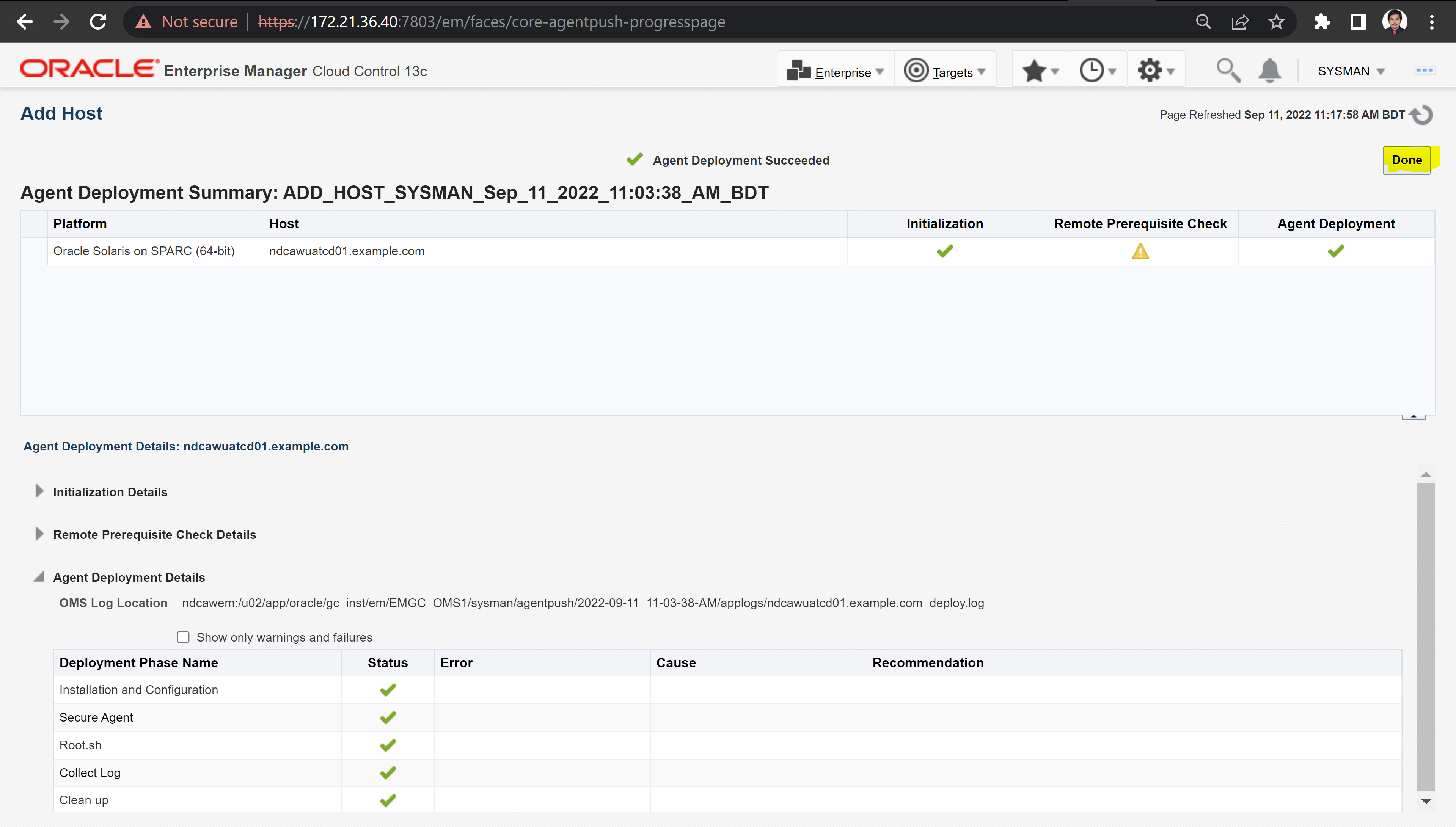Click details panel scrollbar up arrow

coord(1426,474)
